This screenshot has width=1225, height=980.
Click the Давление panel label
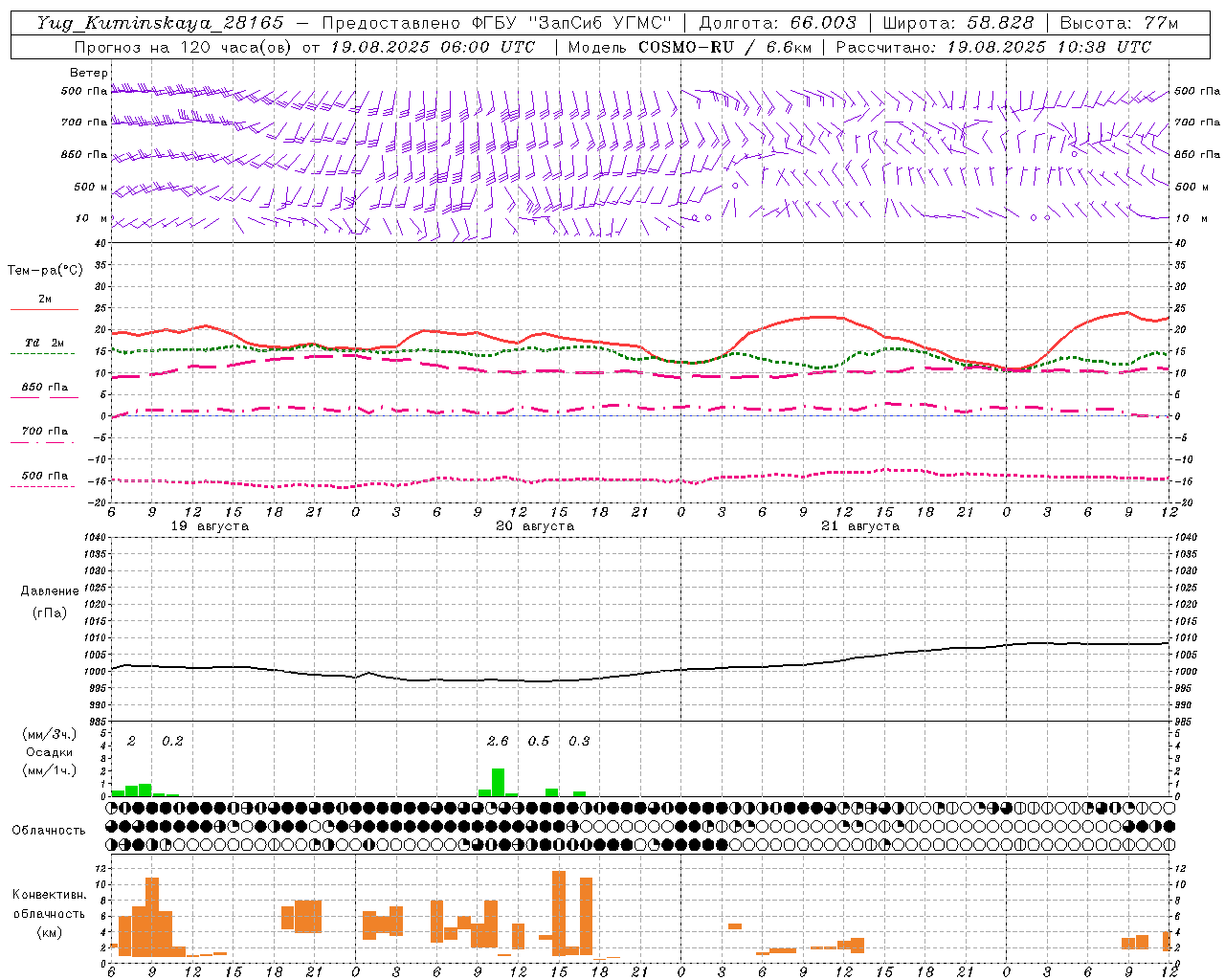(x=50, y=591)
